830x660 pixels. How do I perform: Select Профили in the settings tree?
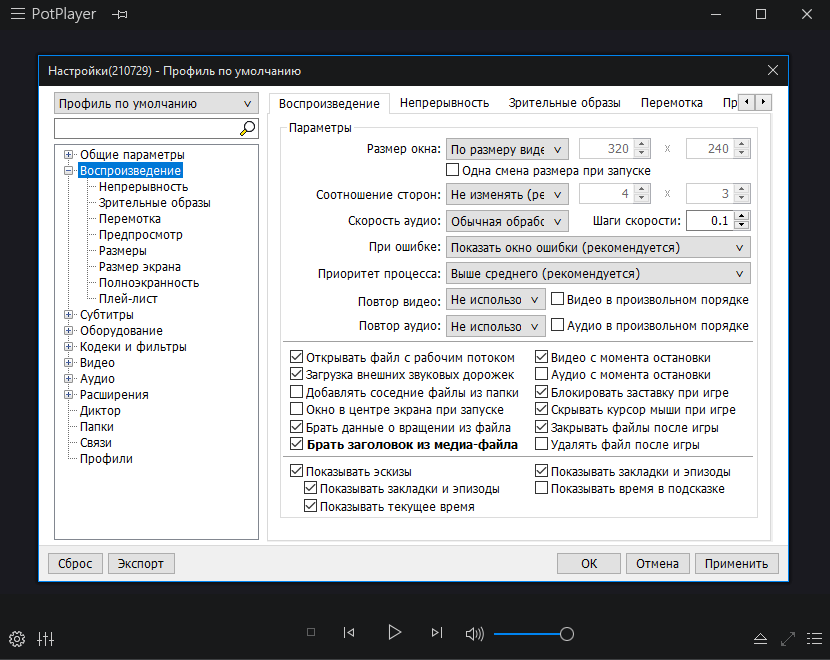point(106,458)
